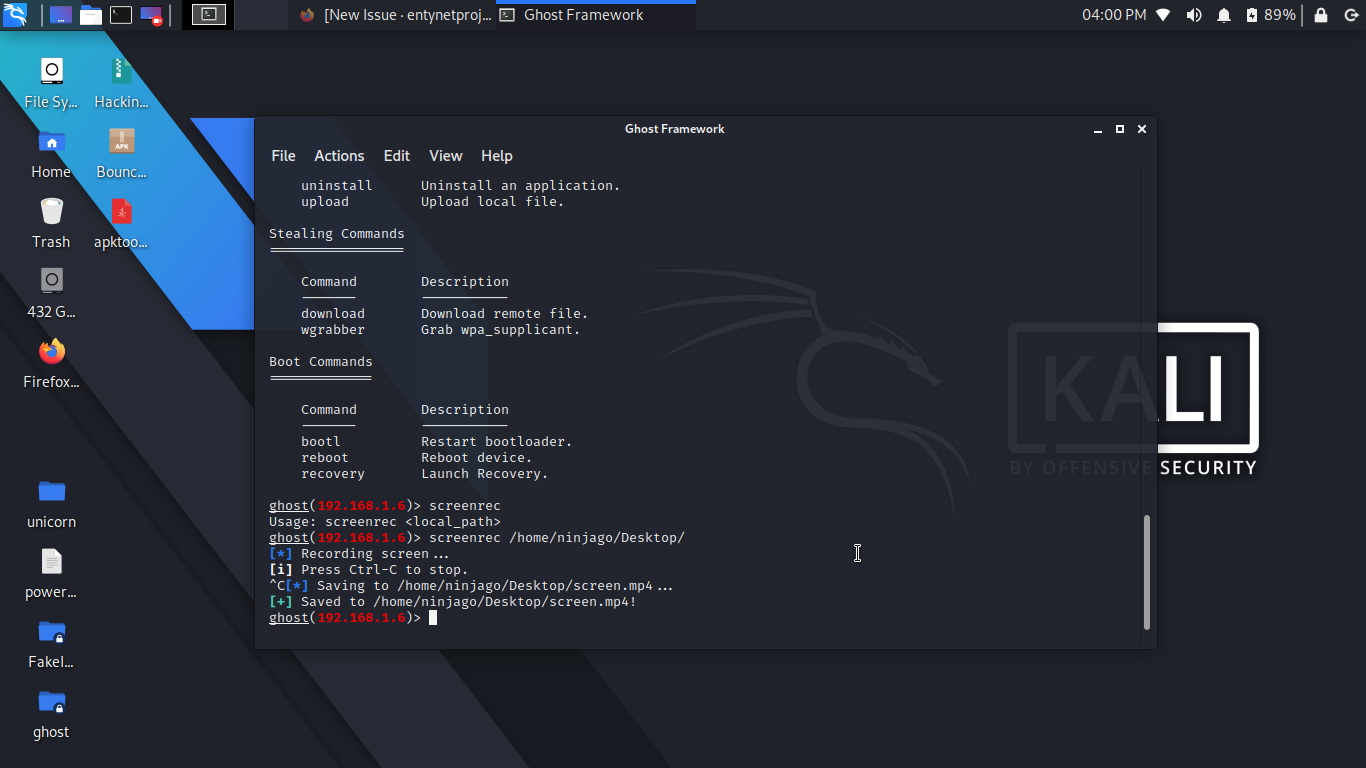Open the apktool desktop icon
Screen dimensions: 1366x768
120,222
